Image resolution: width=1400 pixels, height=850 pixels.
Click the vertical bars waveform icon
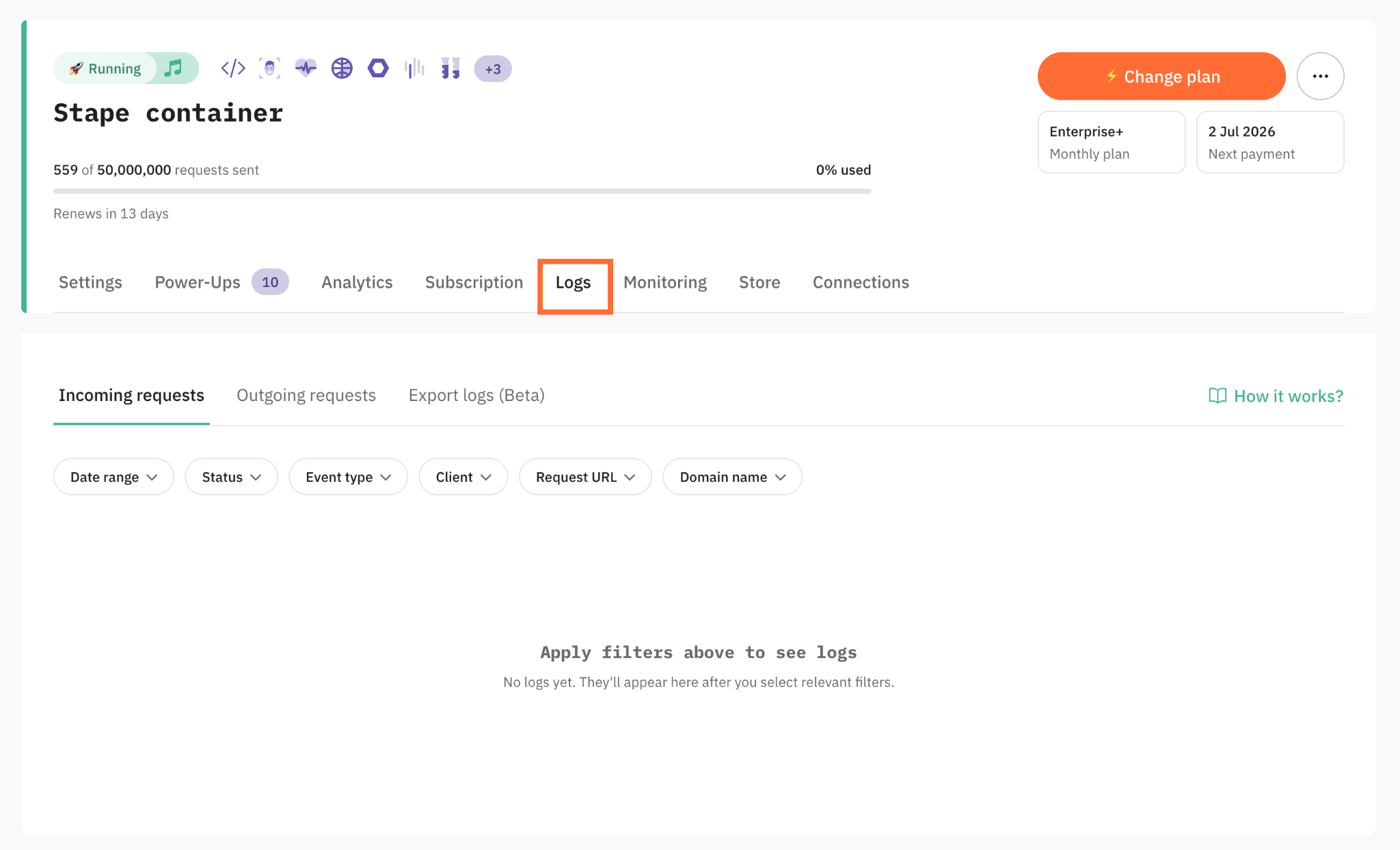414,68
